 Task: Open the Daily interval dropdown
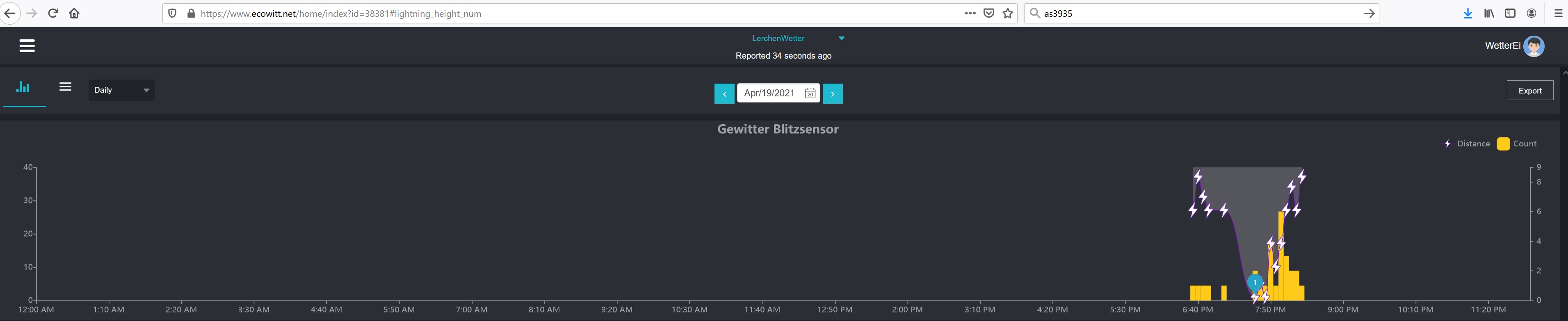pyautogui.click(x=121, y=90)
